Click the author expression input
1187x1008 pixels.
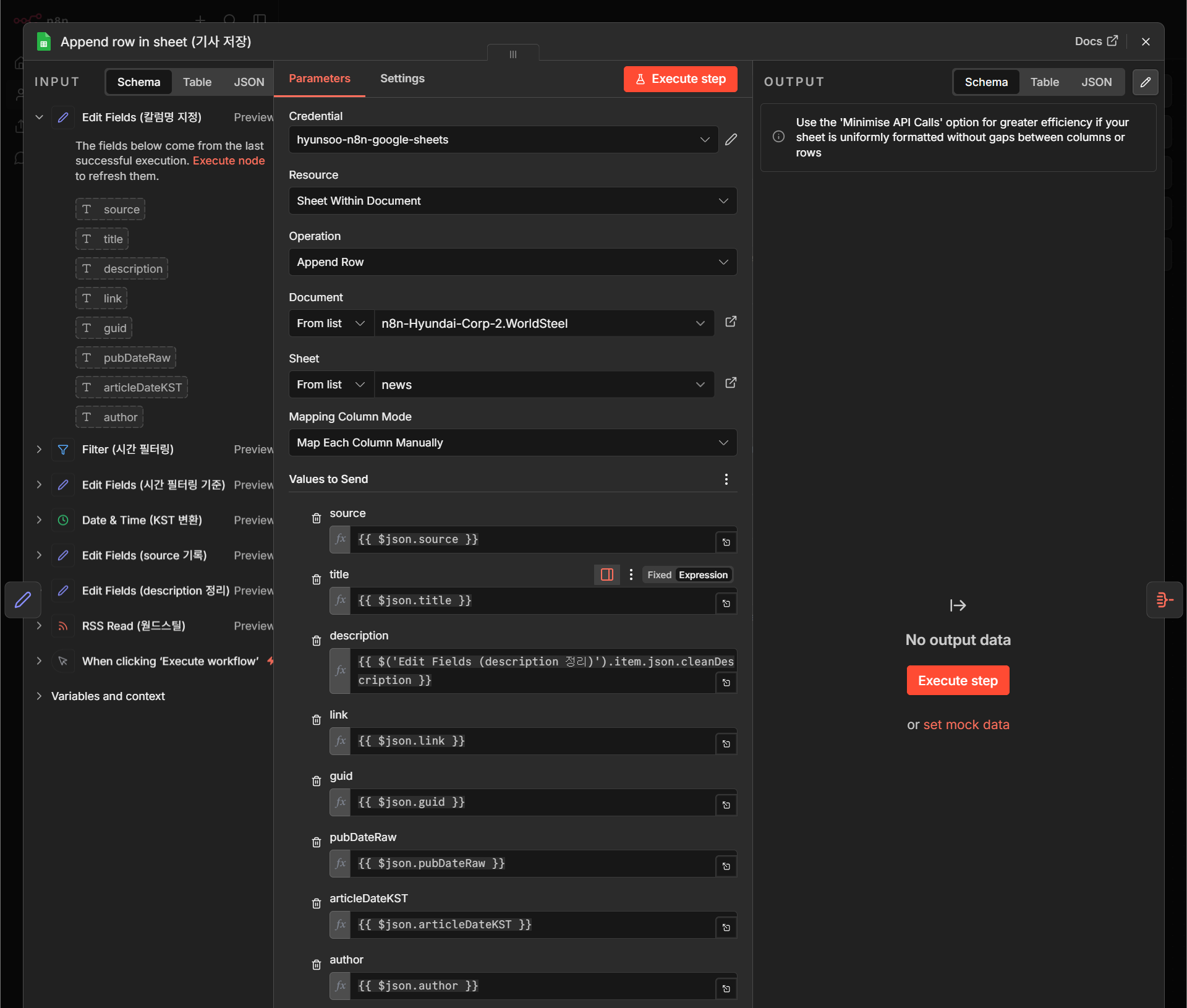(533, 986)
